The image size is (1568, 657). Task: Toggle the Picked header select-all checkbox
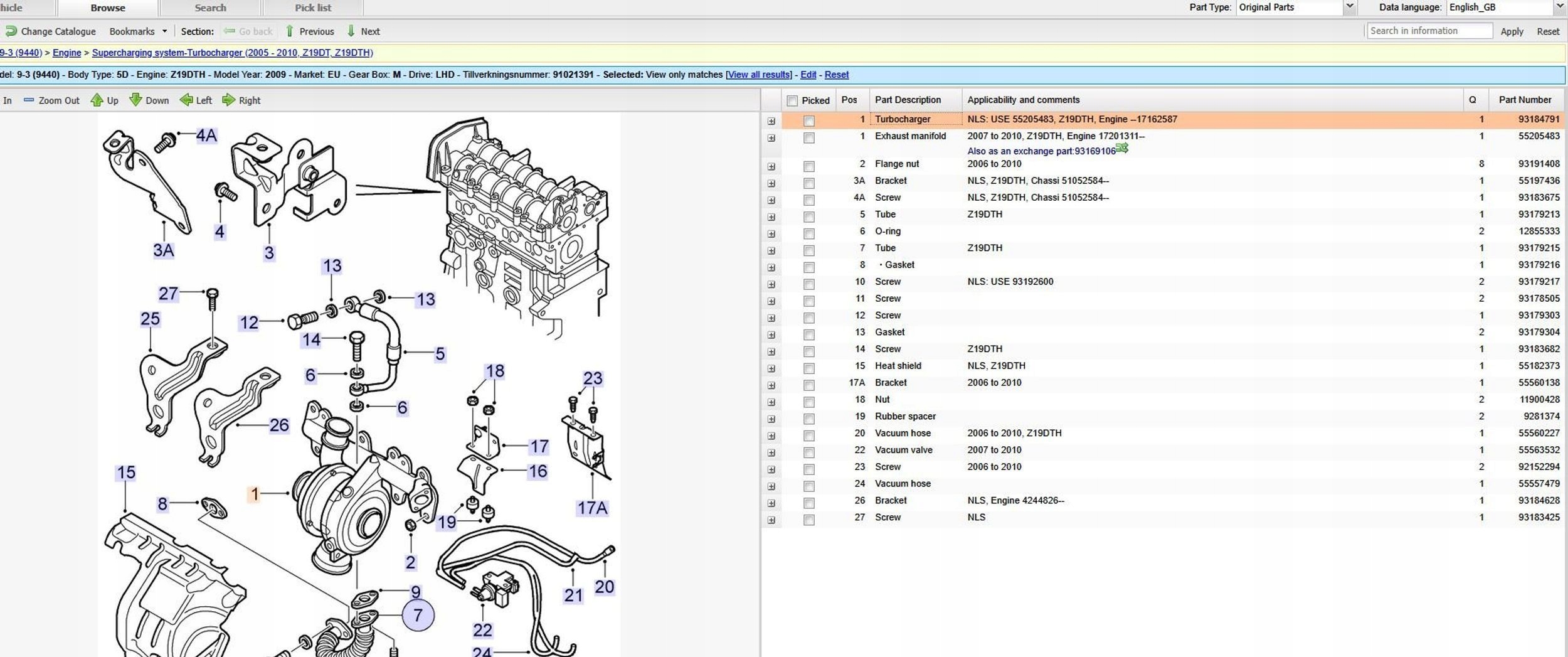pos(792,100)
